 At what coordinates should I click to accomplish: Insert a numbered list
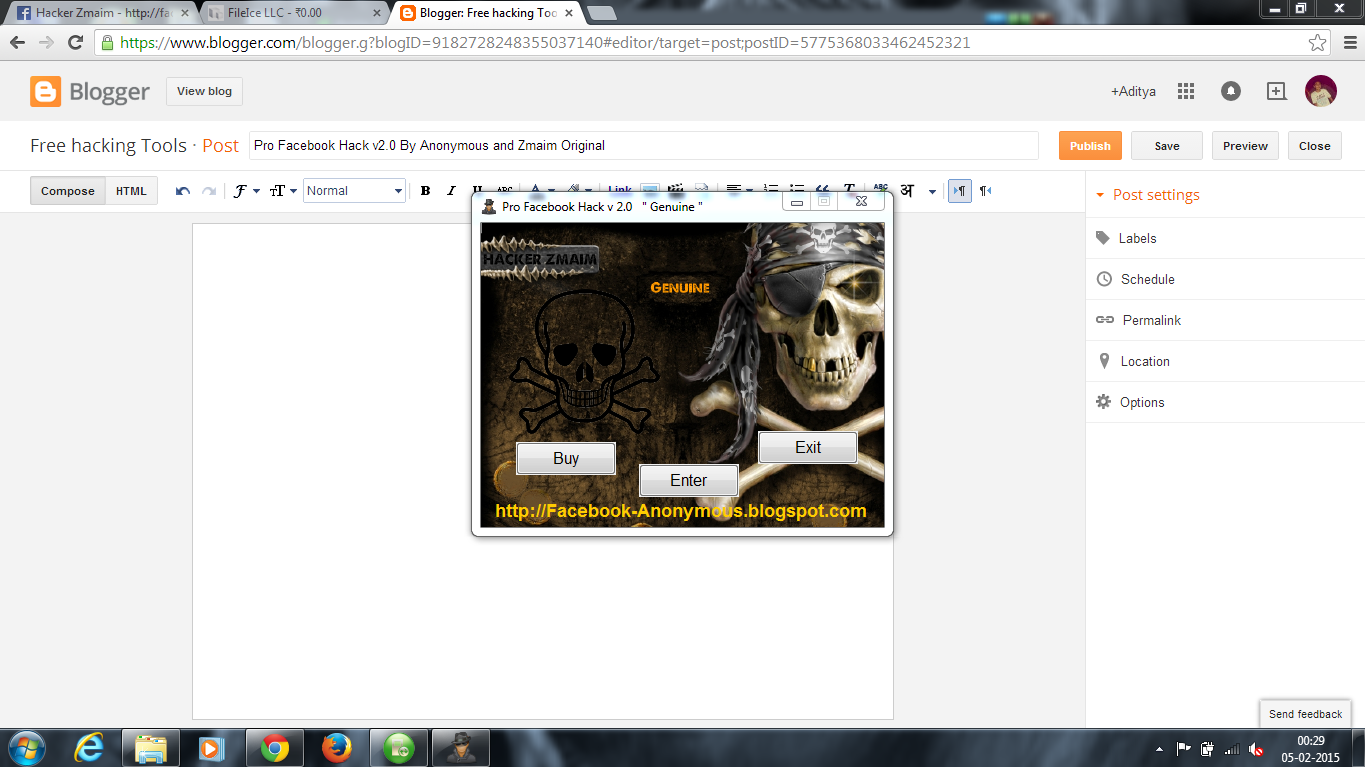pos(771,190)
